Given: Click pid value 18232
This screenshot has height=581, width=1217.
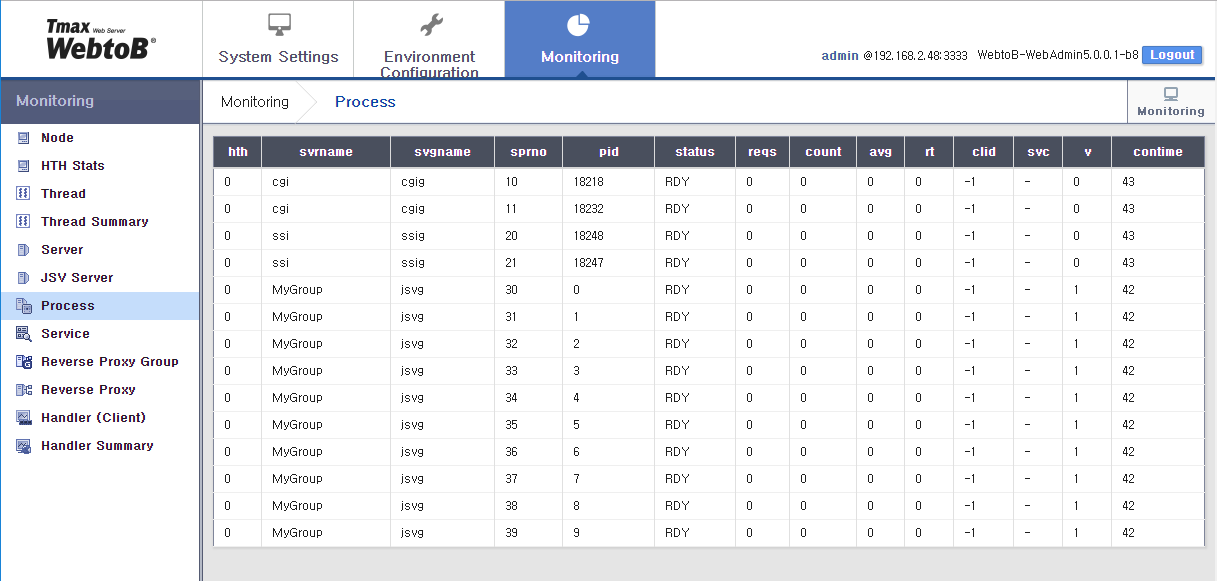Looking at the screenshot, I should 589,209.
